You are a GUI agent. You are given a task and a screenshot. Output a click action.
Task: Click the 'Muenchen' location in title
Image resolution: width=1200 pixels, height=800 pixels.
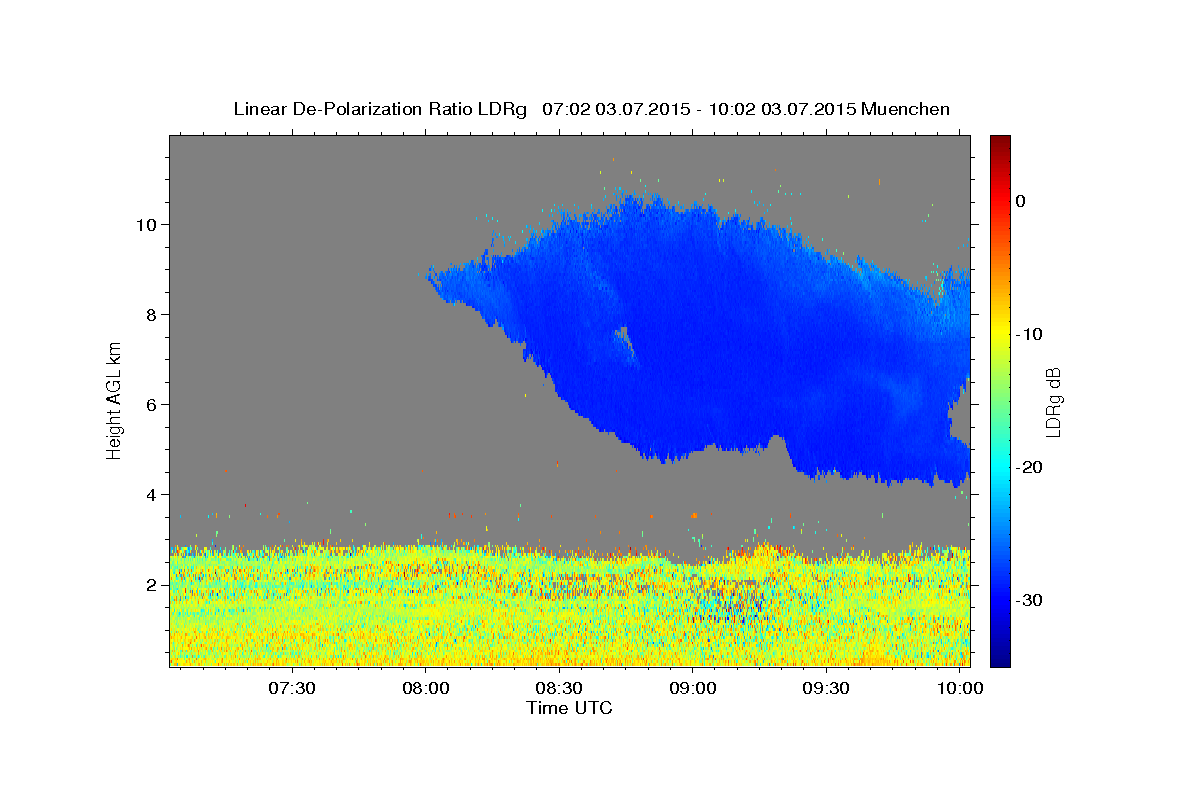point(907,109)
